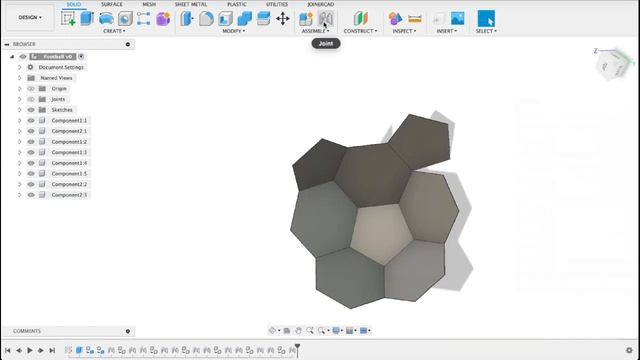This screenshot has height=360, width=640.
Task: Click the ViewCube
Action: 613,64
